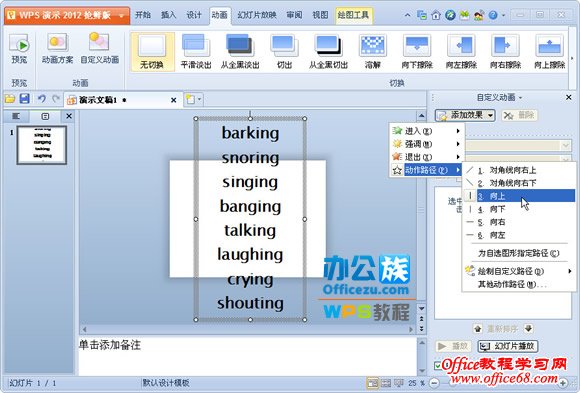
Task: Apply the 向上擦除 wipe transition
Action: tap(550, 52)
